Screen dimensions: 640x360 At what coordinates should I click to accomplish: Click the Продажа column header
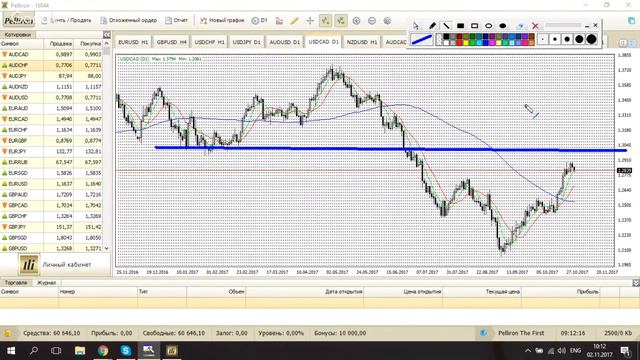point(59,43)
